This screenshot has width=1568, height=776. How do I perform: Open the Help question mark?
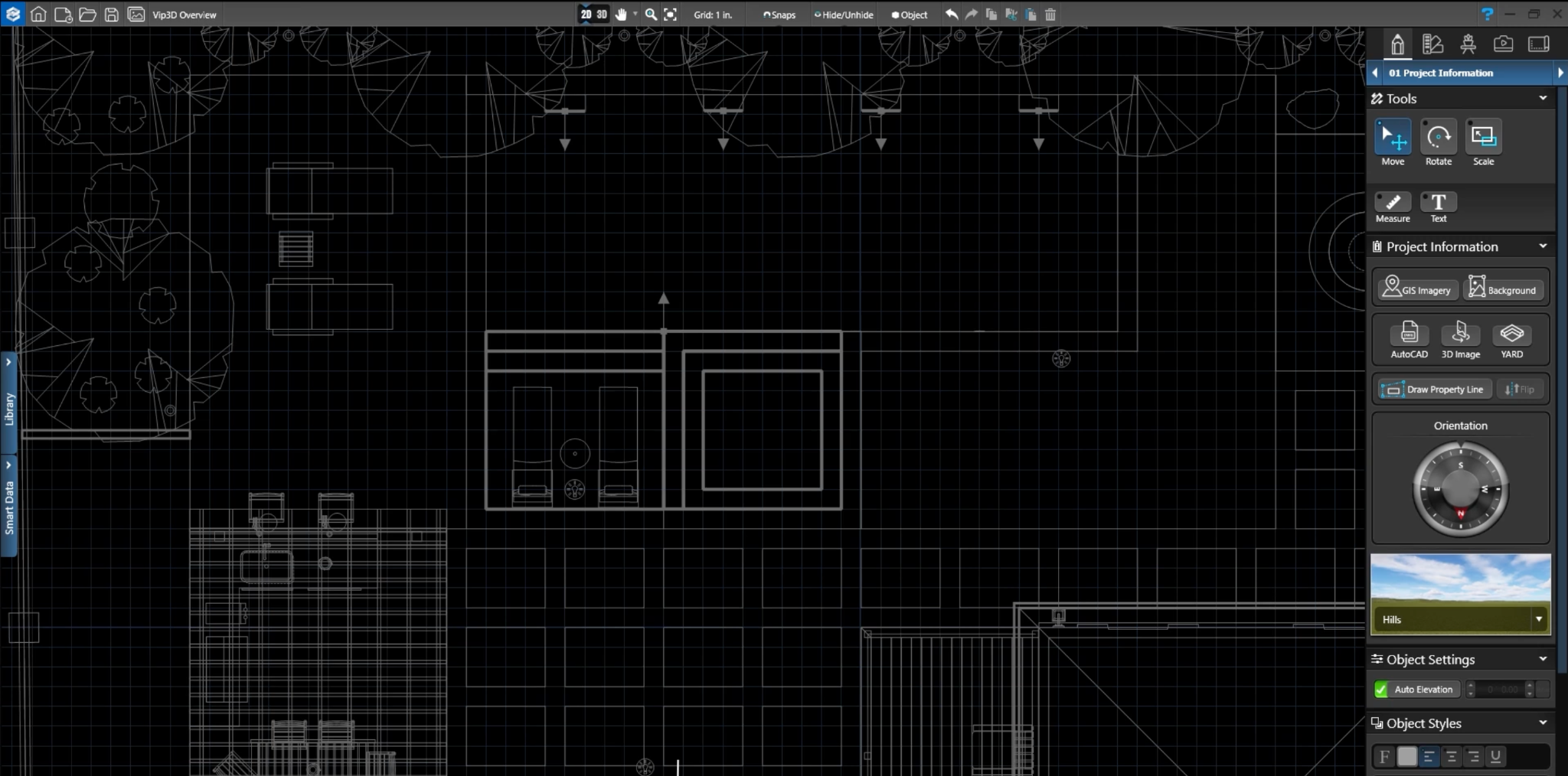tap(1487, 14)
